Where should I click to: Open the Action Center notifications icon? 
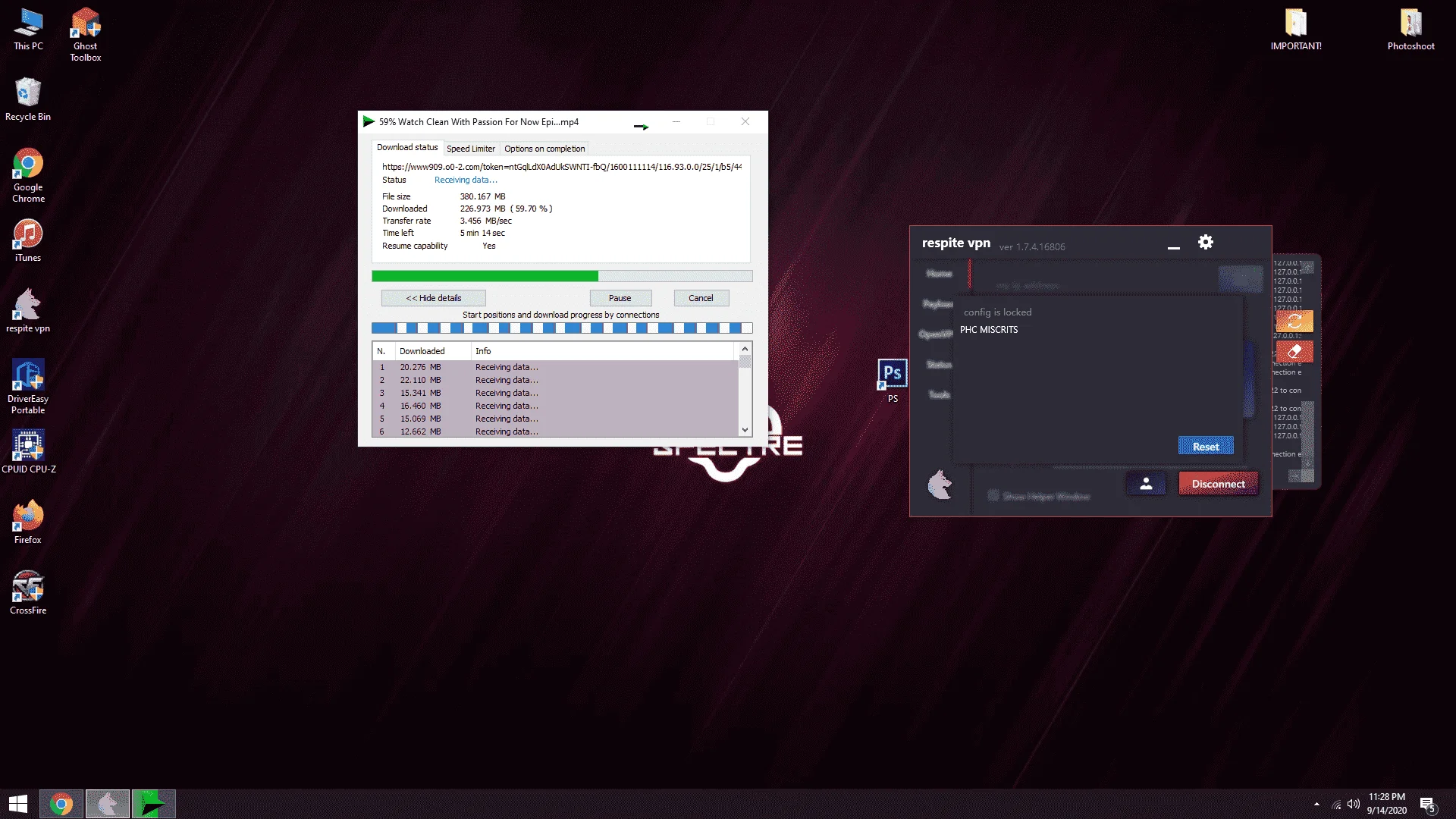pyautogui.click(x=1428, y=804)
